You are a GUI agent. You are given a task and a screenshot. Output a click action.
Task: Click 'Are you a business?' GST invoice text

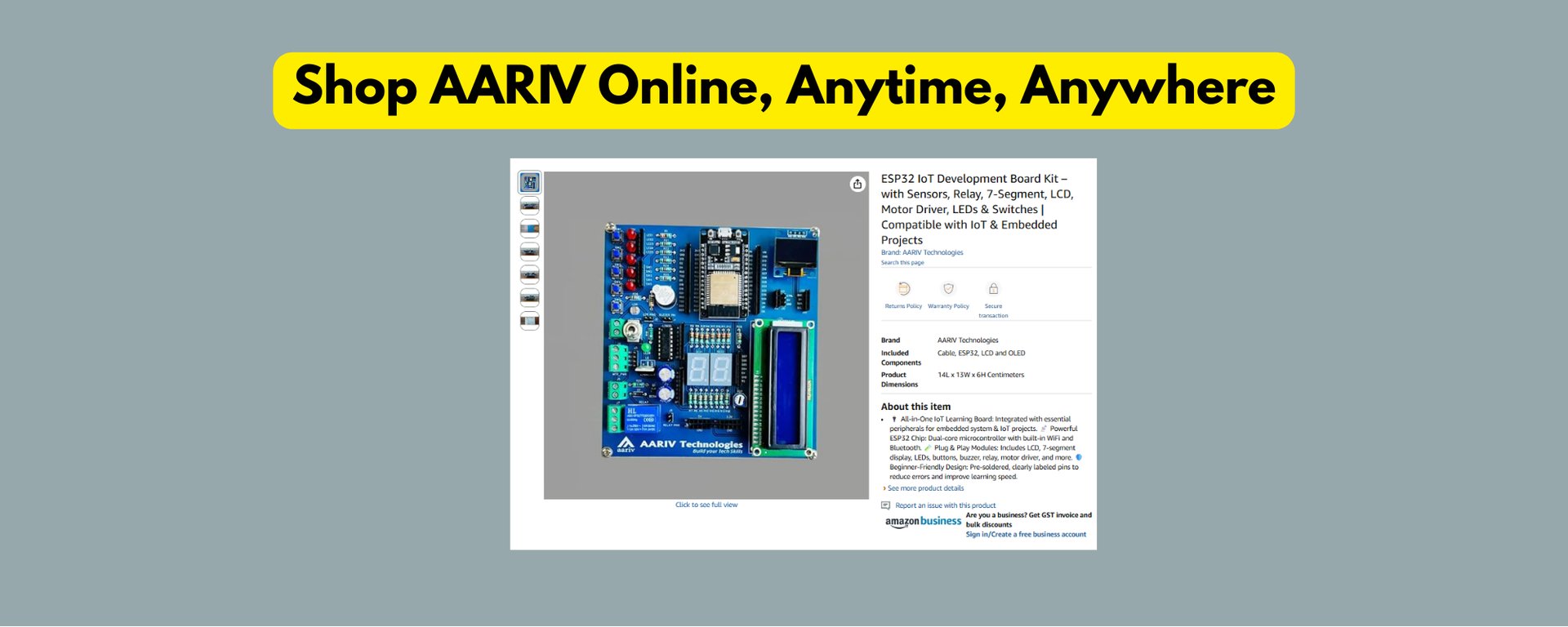click(1029, 520)
